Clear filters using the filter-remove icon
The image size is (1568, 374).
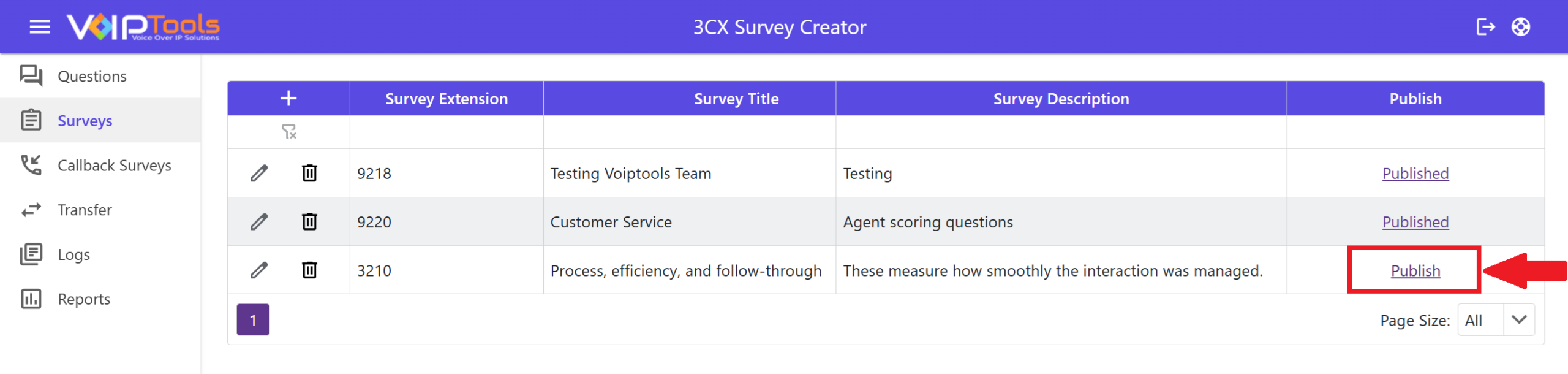click(x=288, y=132)
